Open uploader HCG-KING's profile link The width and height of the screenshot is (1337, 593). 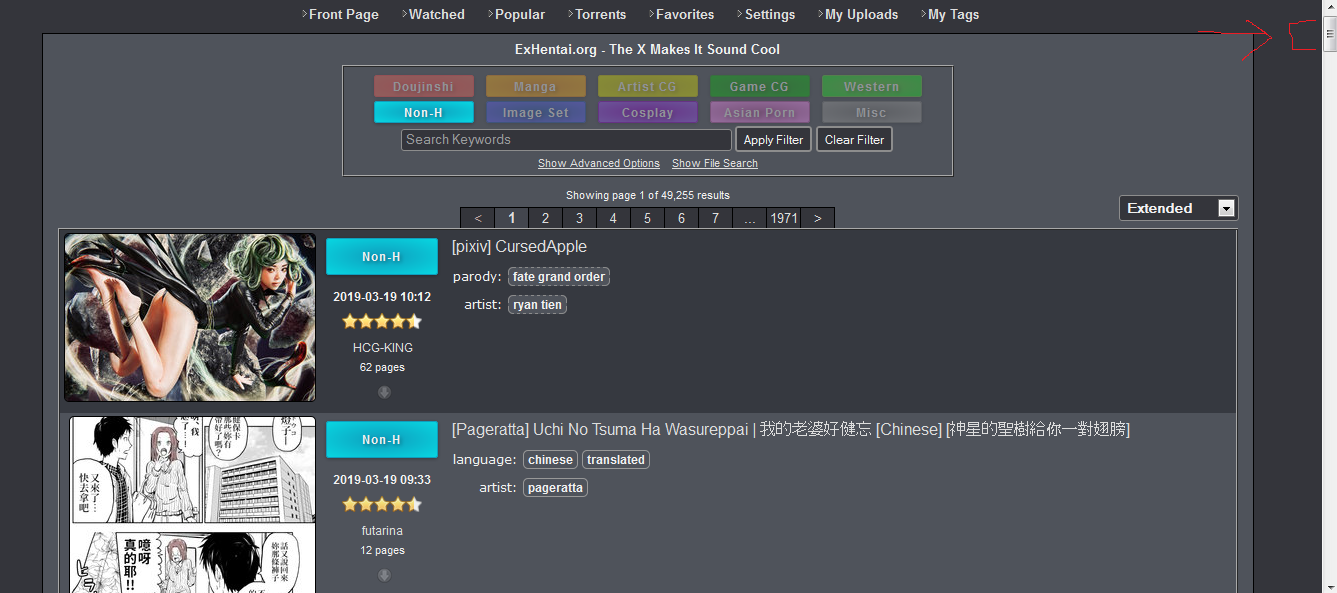[383, 348]
